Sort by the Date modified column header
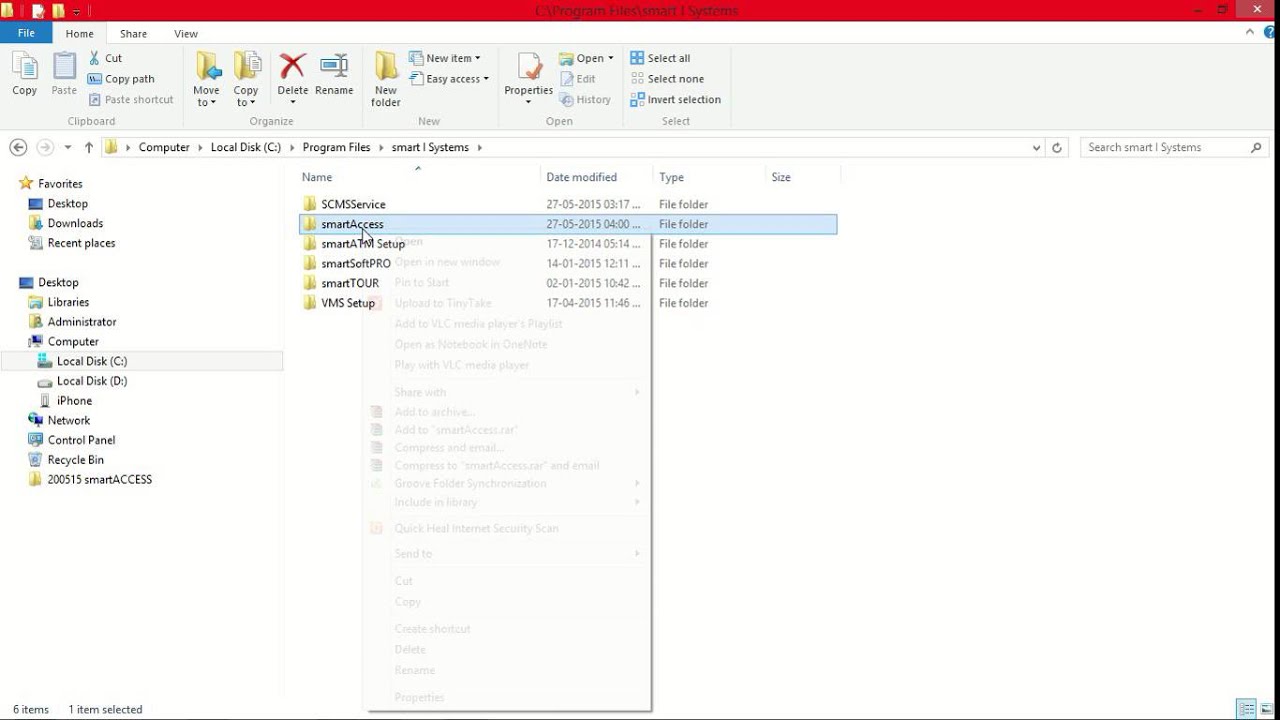Image resolution: width=1280 pixels, height=720 pixels. pos(581,177)
